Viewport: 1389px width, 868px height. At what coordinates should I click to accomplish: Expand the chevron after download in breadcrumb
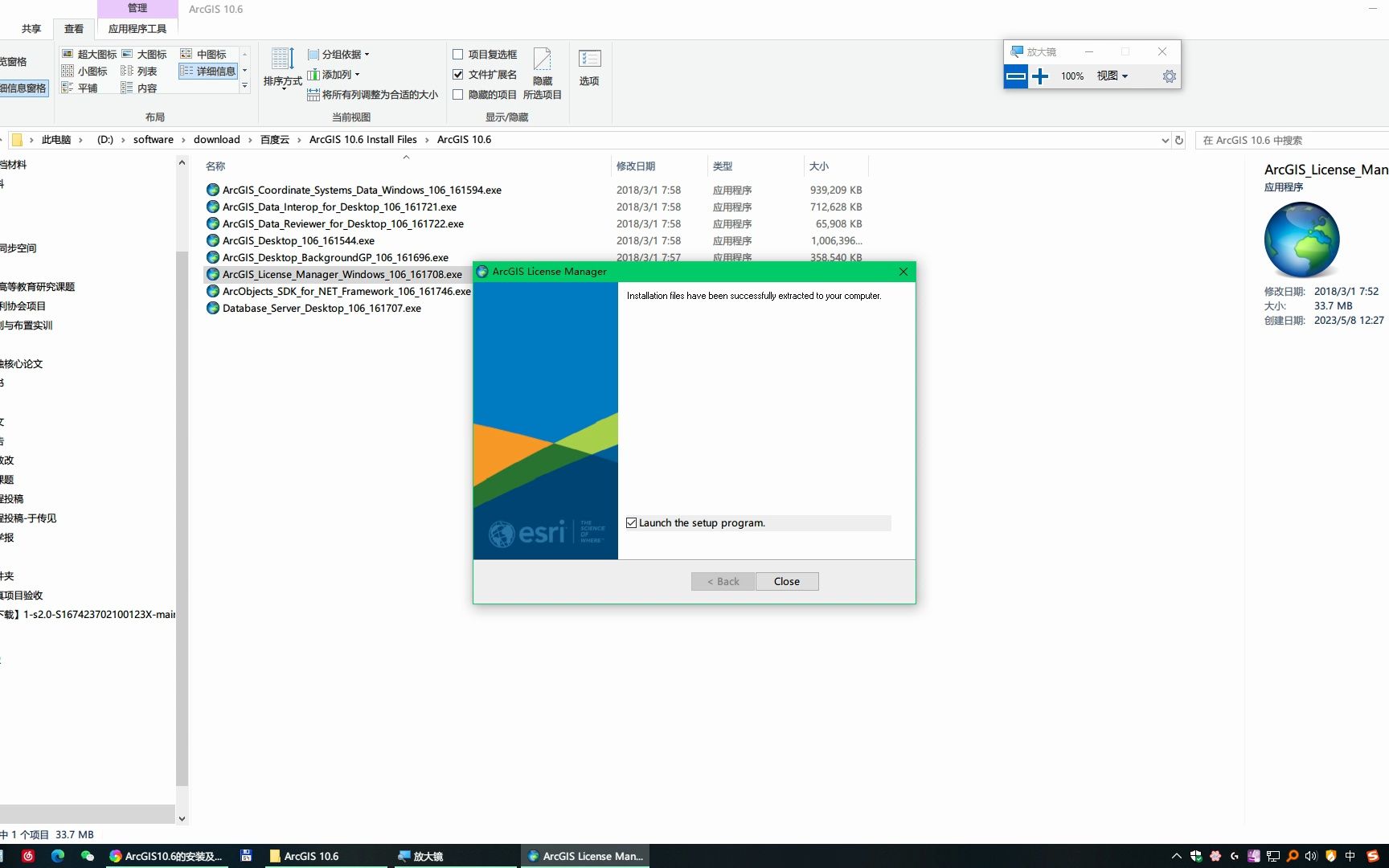click(x=251, y=140)
